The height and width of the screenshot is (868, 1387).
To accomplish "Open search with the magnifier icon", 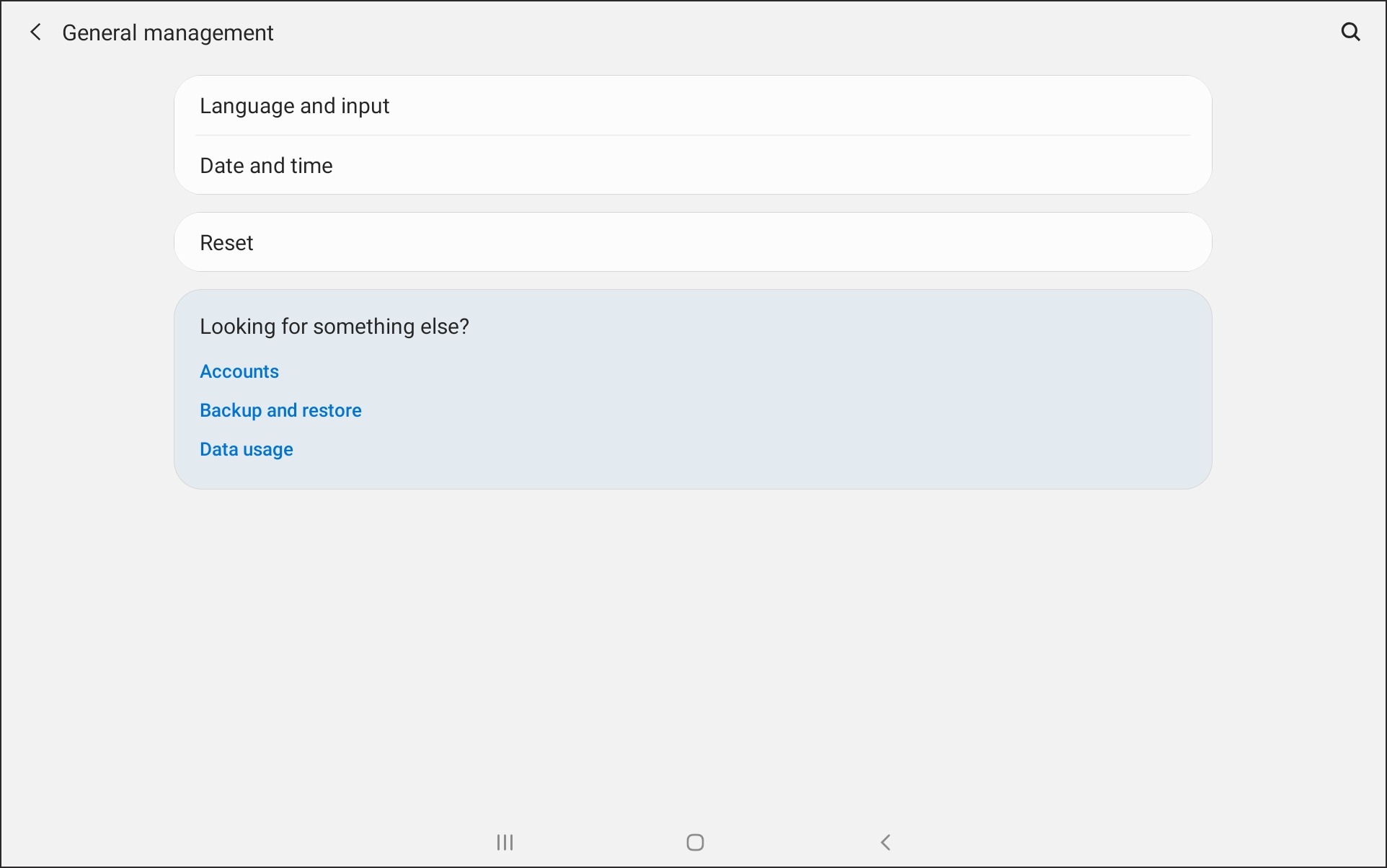I will (1350, 32).
